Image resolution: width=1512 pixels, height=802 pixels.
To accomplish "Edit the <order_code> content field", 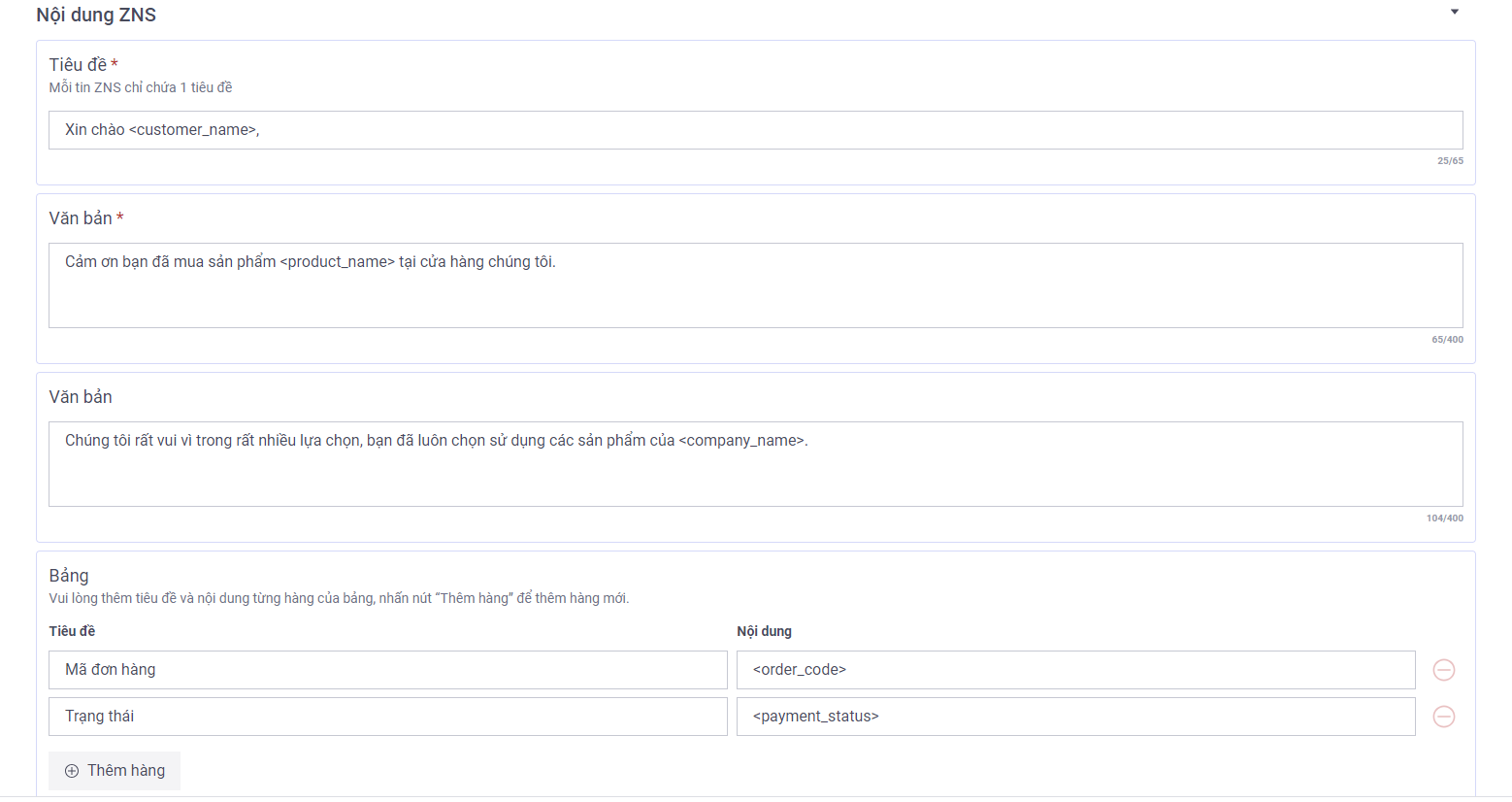I will [1075, 670].
